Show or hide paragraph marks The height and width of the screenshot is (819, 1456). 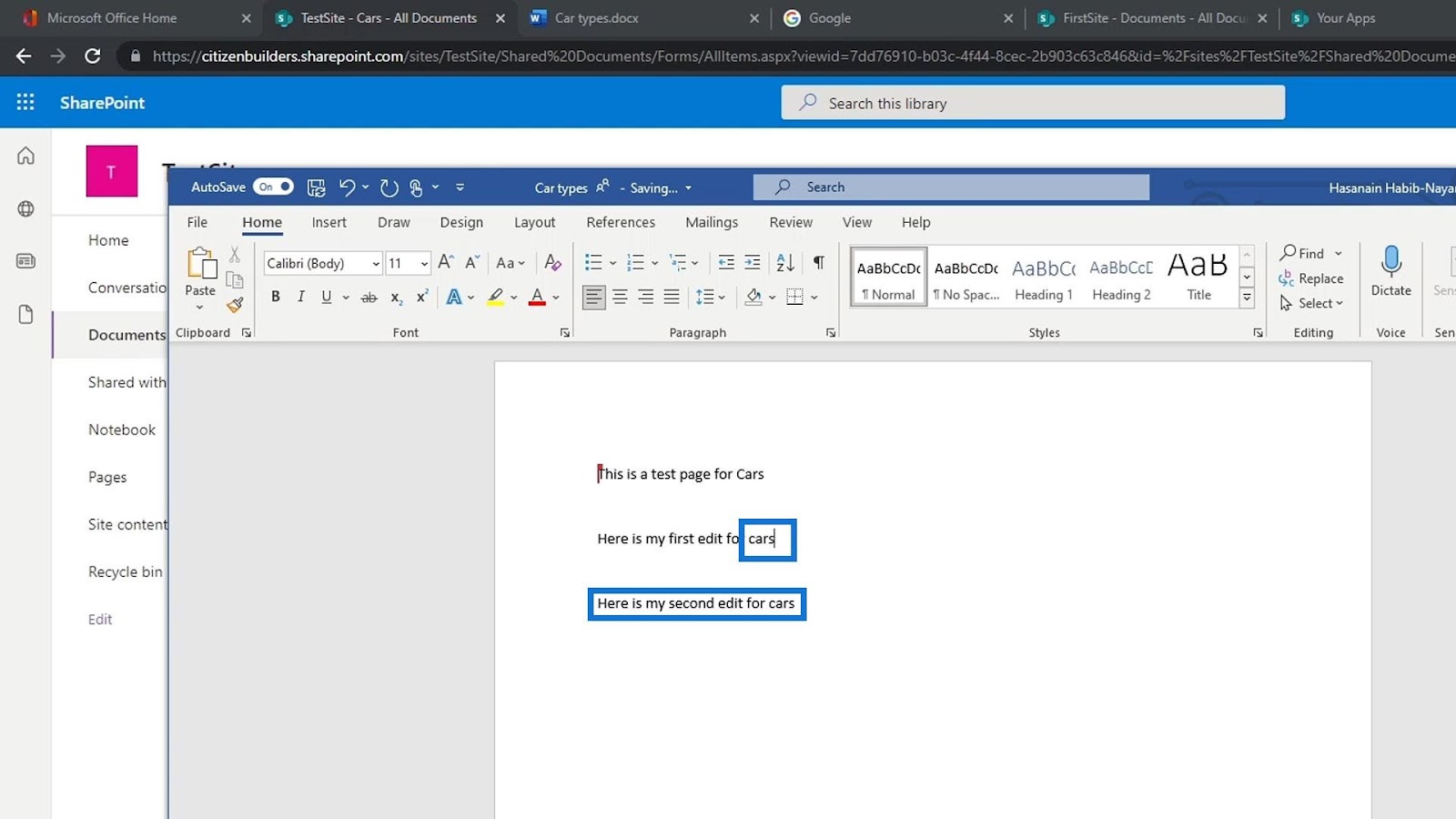(x=819, y=263)
